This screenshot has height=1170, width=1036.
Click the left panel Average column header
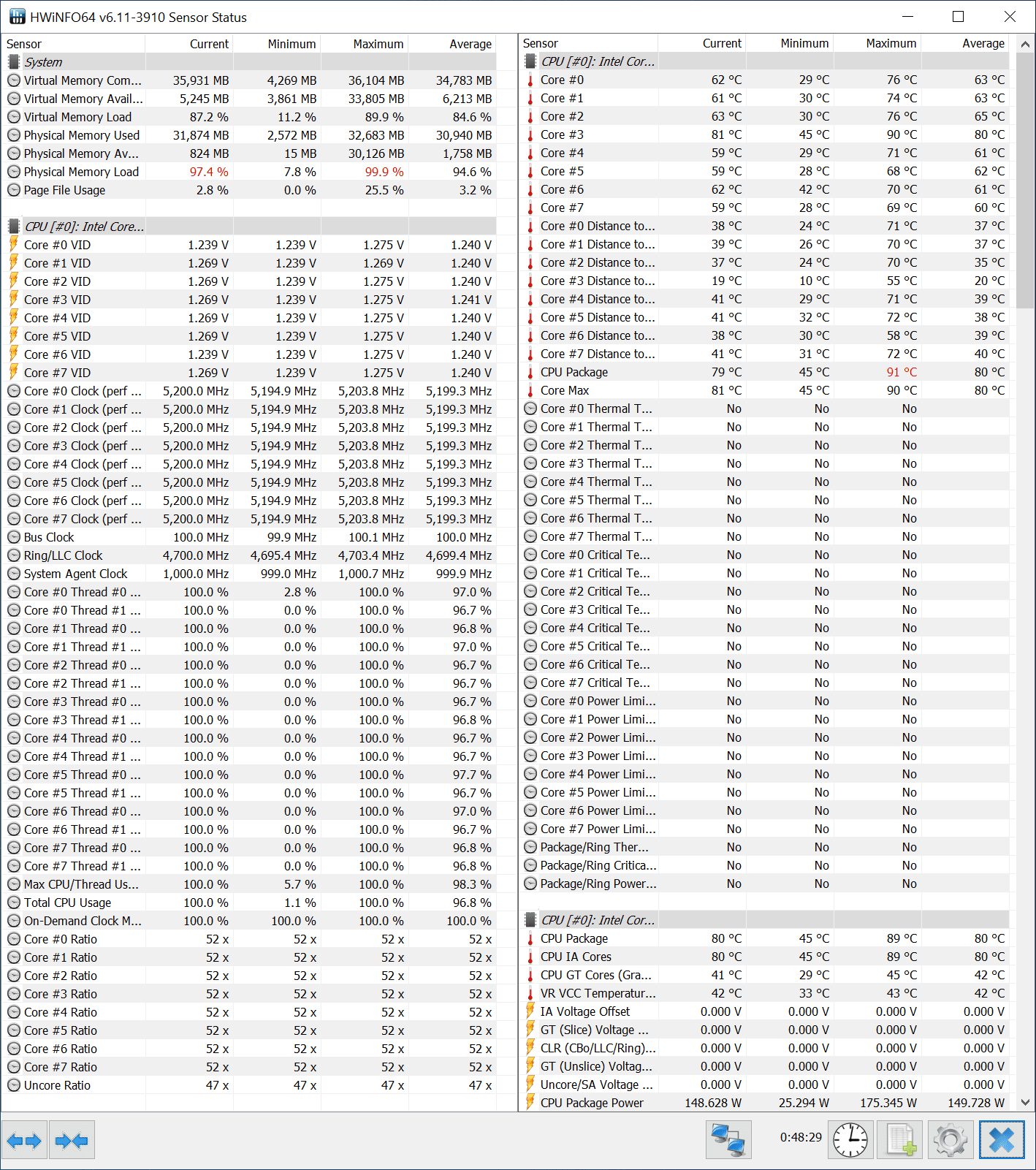452,44
